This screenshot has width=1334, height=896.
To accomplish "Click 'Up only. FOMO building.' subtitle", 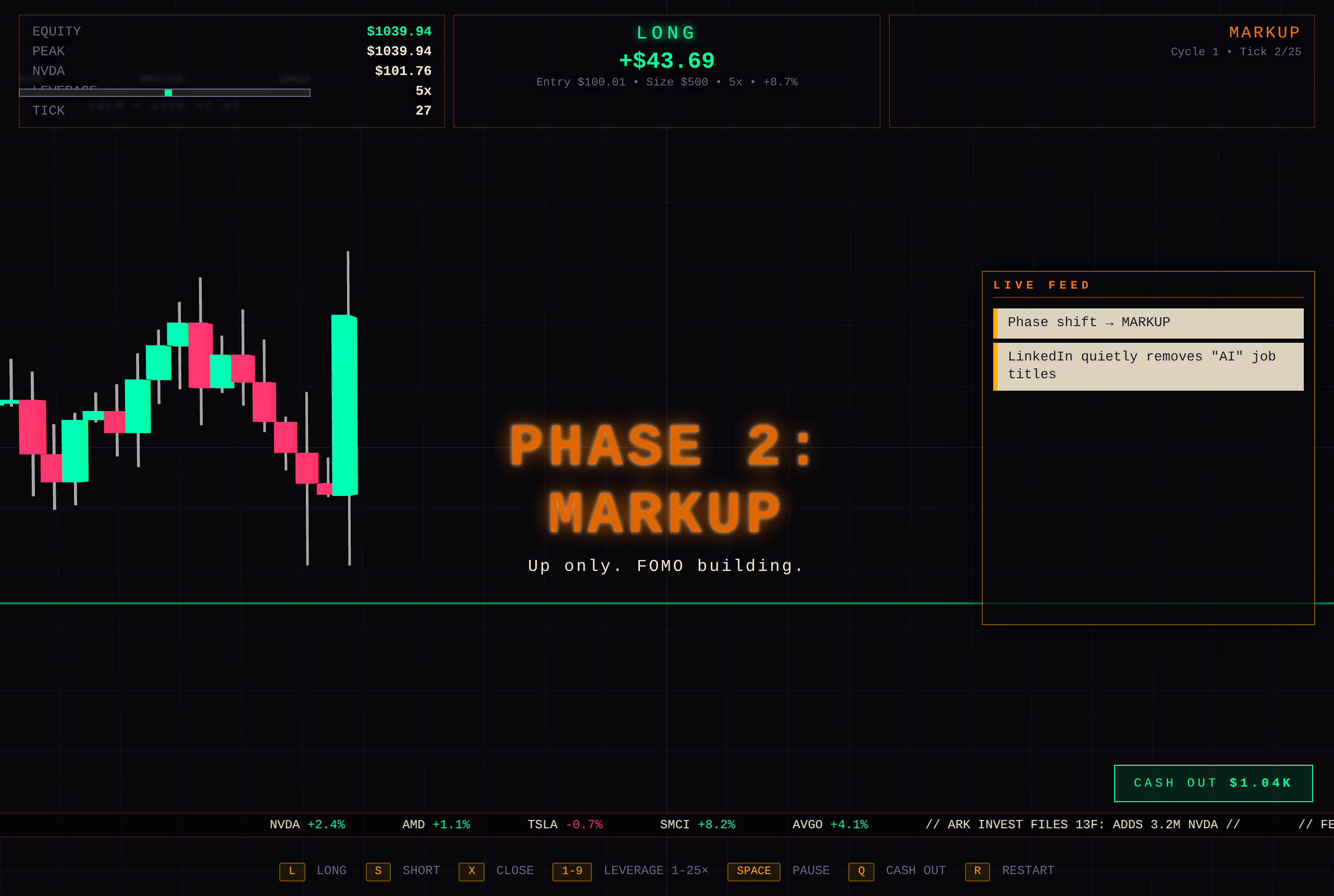I will click(x=666, y=566).
